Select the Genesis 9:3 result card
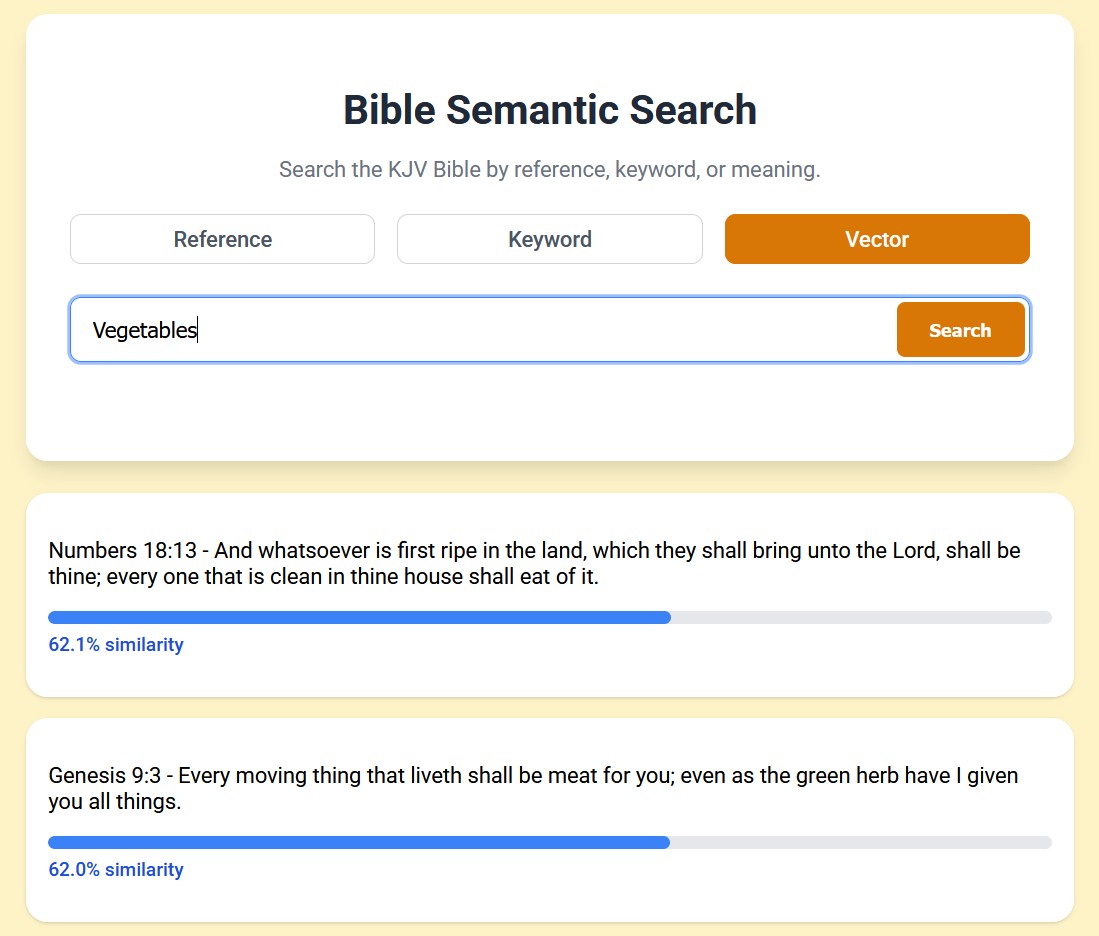The image size is (1099, 936). 549,819
